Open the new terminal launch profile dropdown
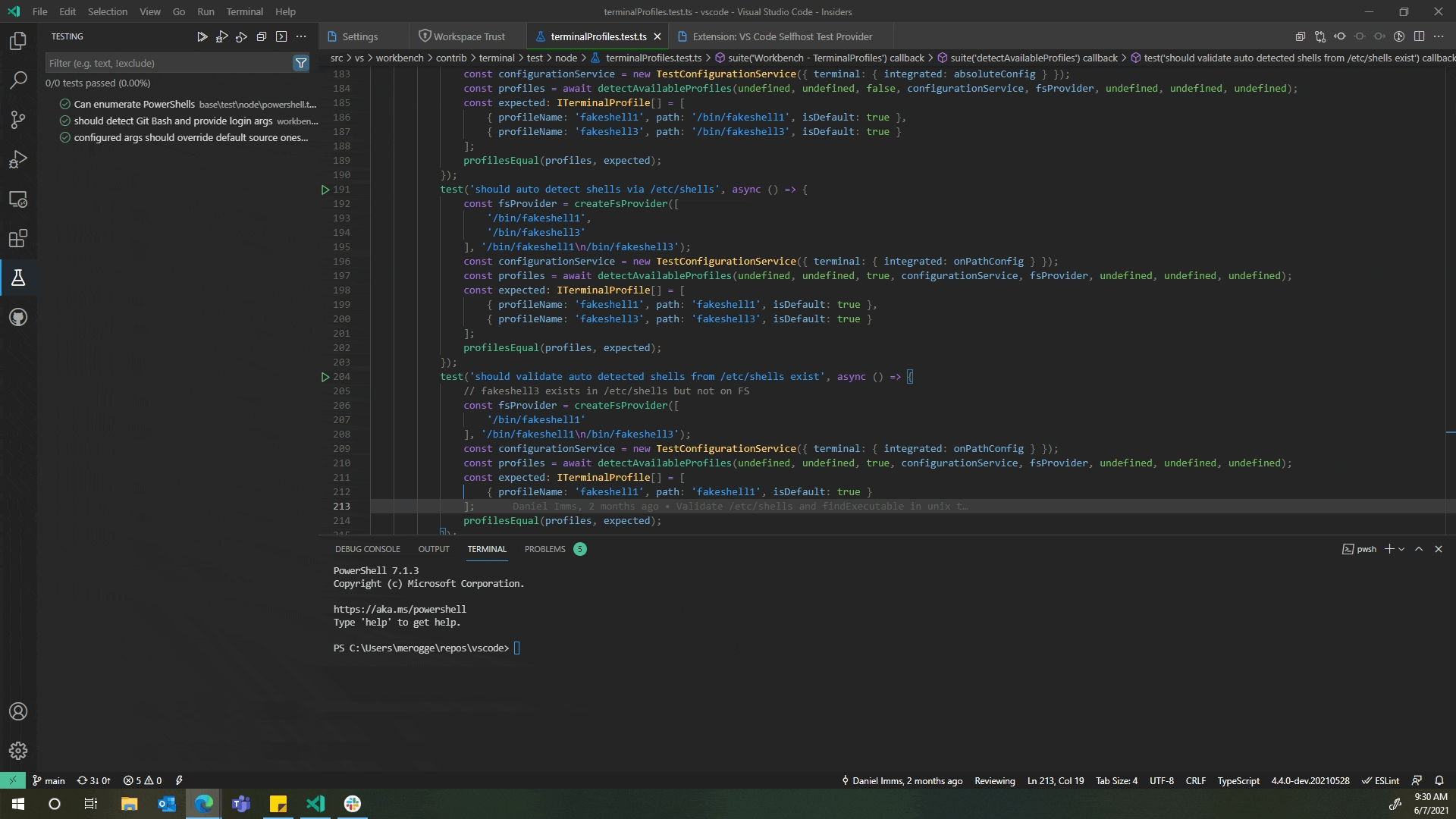Image resolution: width=1456 pixels, height=819 pixels. click(x=1401, y=549)
